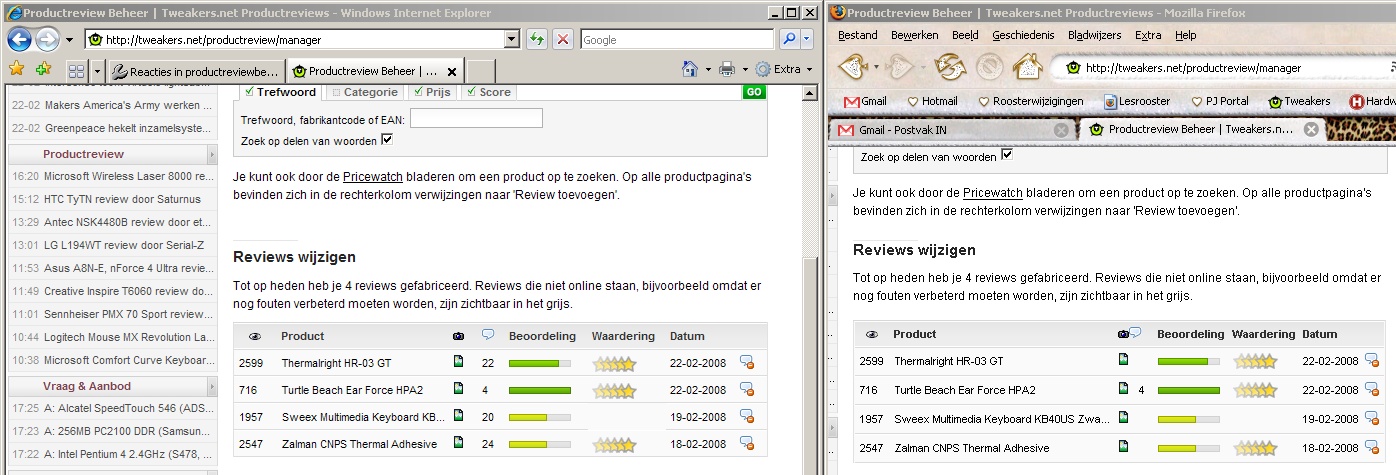Expand the Productreview sidebar section arrow

click(x=211, y=155)
